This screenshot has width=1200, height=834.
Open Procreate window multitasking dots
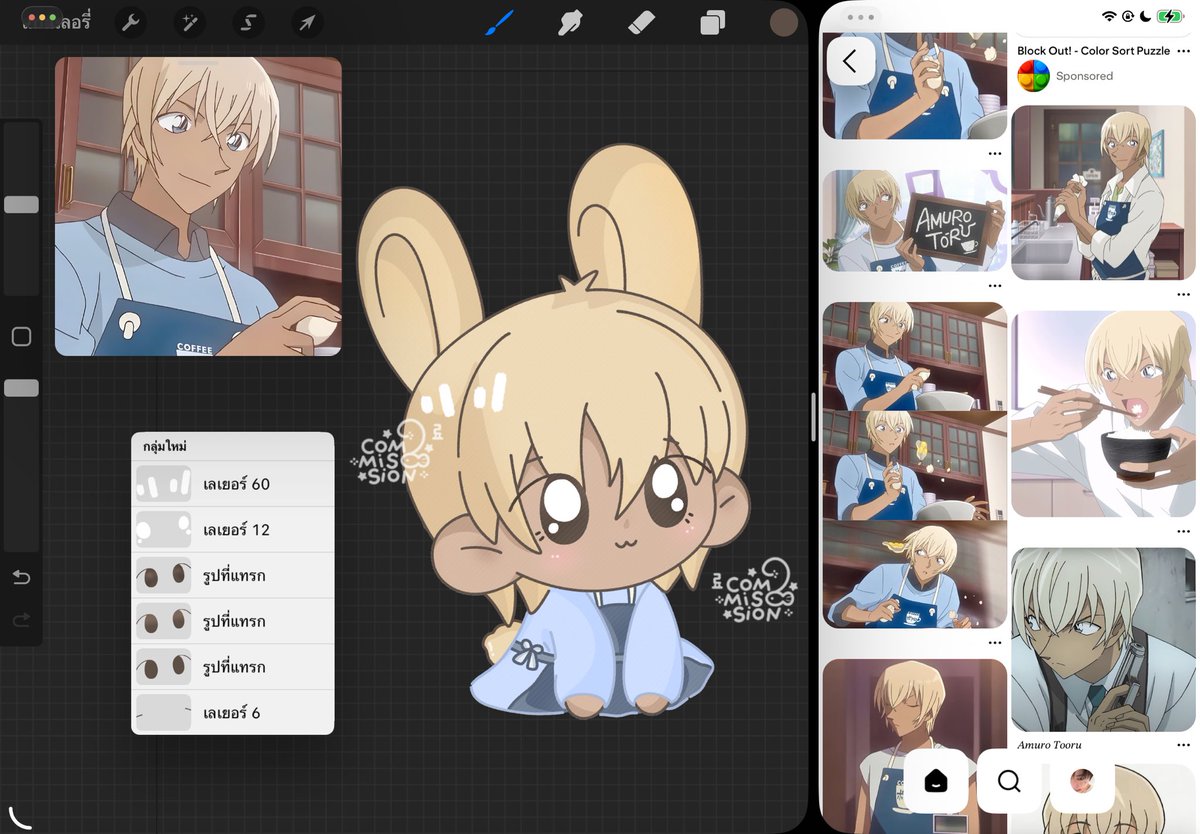pos(42,18)
